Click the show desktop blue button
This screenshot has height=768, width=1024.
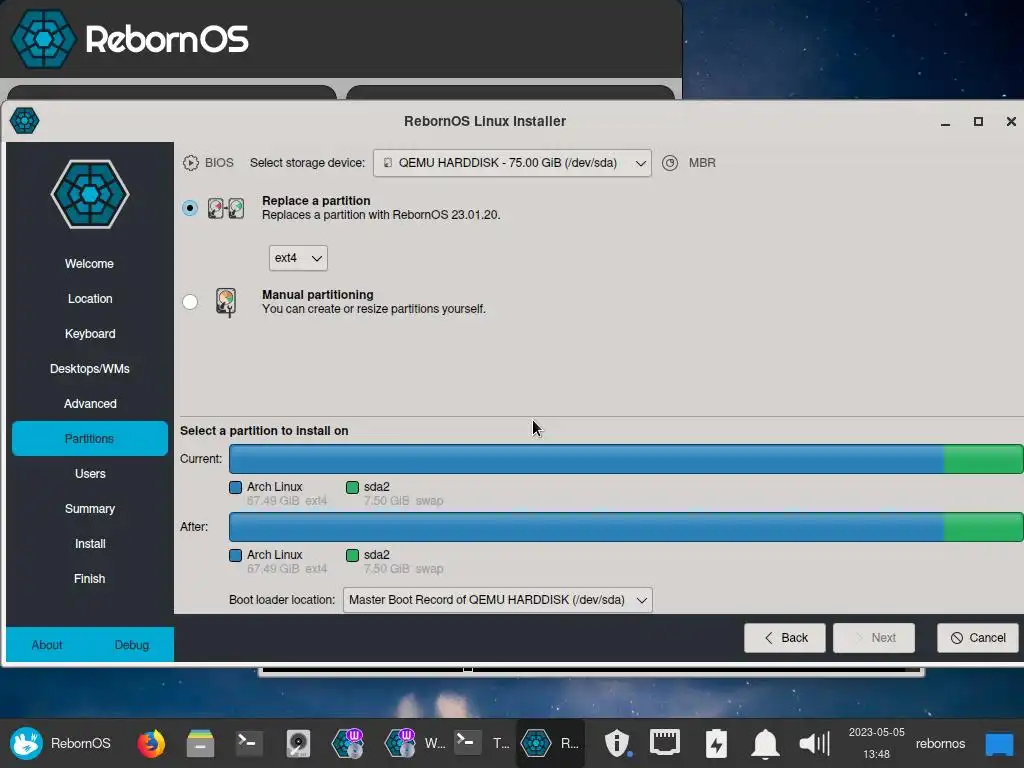click(x=999, y=744)
